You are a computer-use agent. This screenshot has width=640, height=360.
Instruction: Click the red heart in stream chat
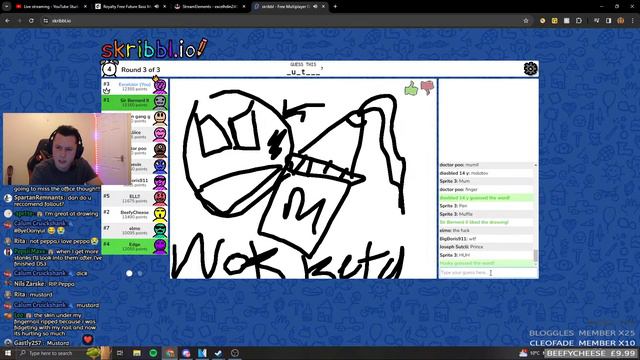88,339
